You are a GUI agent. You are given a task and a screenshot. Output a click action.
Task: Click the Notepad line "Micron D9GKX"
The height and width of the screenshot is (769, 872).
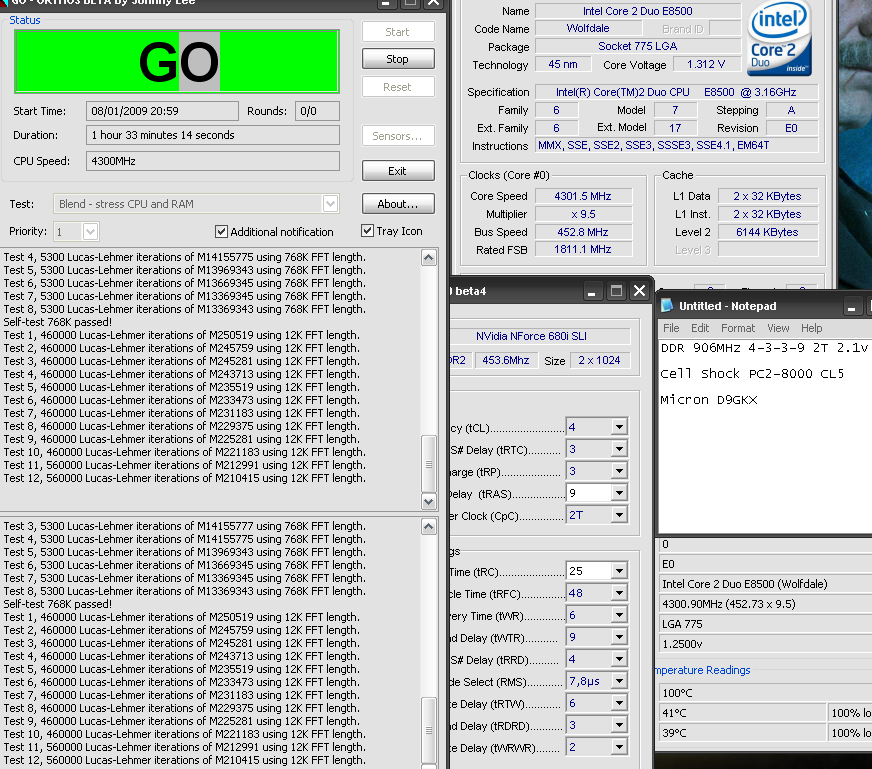click(708, 399)
